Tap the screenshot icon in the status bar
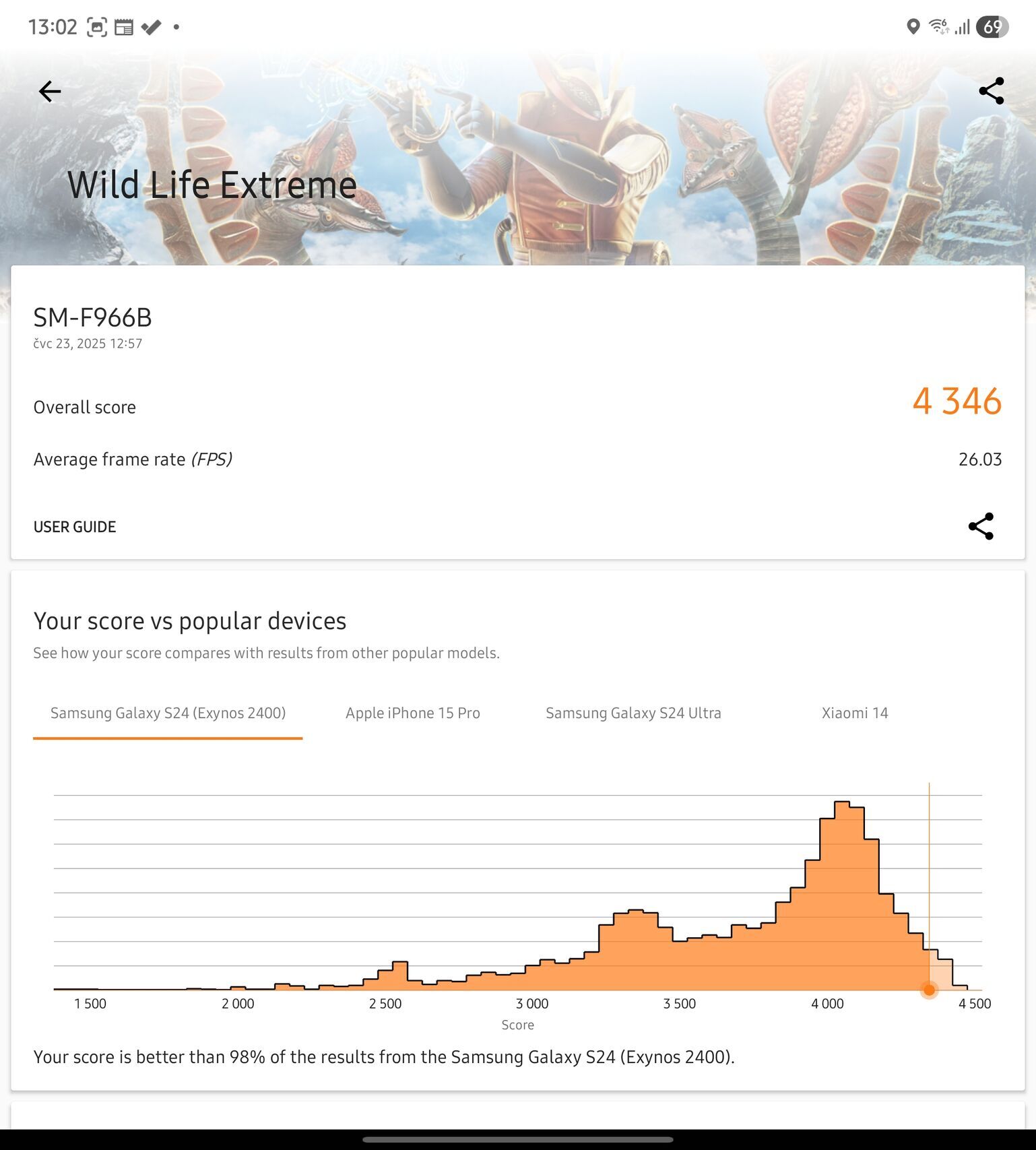The width and height of the screenshot is (1036, 1150). click(97, 27)
